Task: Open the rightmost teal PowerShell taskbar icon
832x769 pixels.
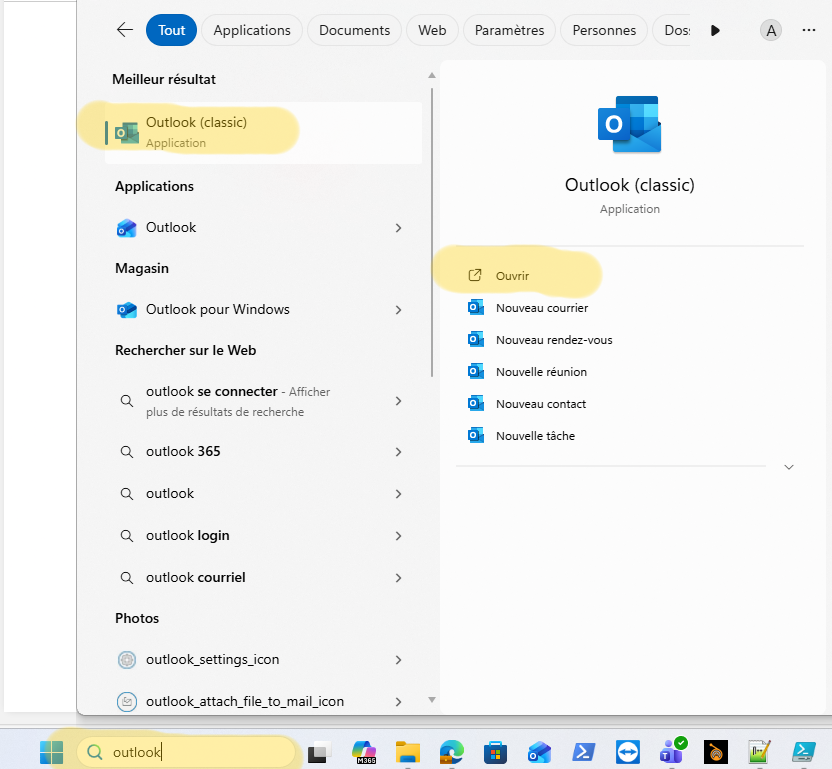Action: coord(804,752)
